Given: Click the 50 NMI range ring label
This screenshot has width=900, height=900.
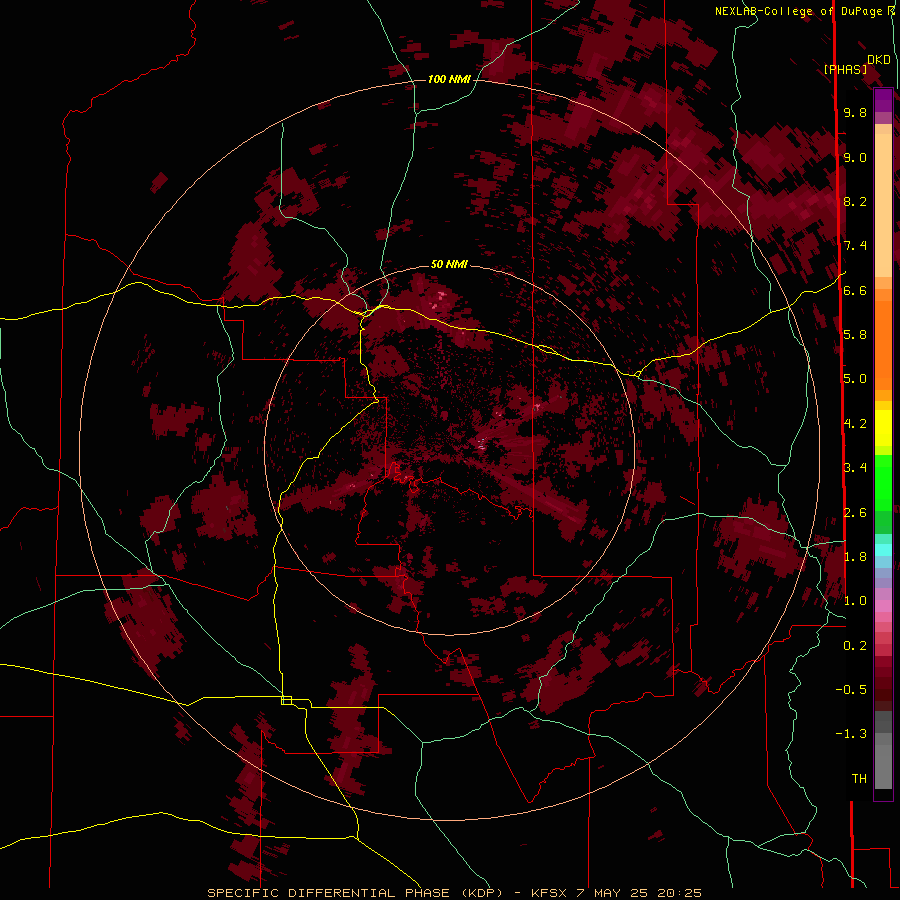Looking at the screenshot, I should point(449,264).
